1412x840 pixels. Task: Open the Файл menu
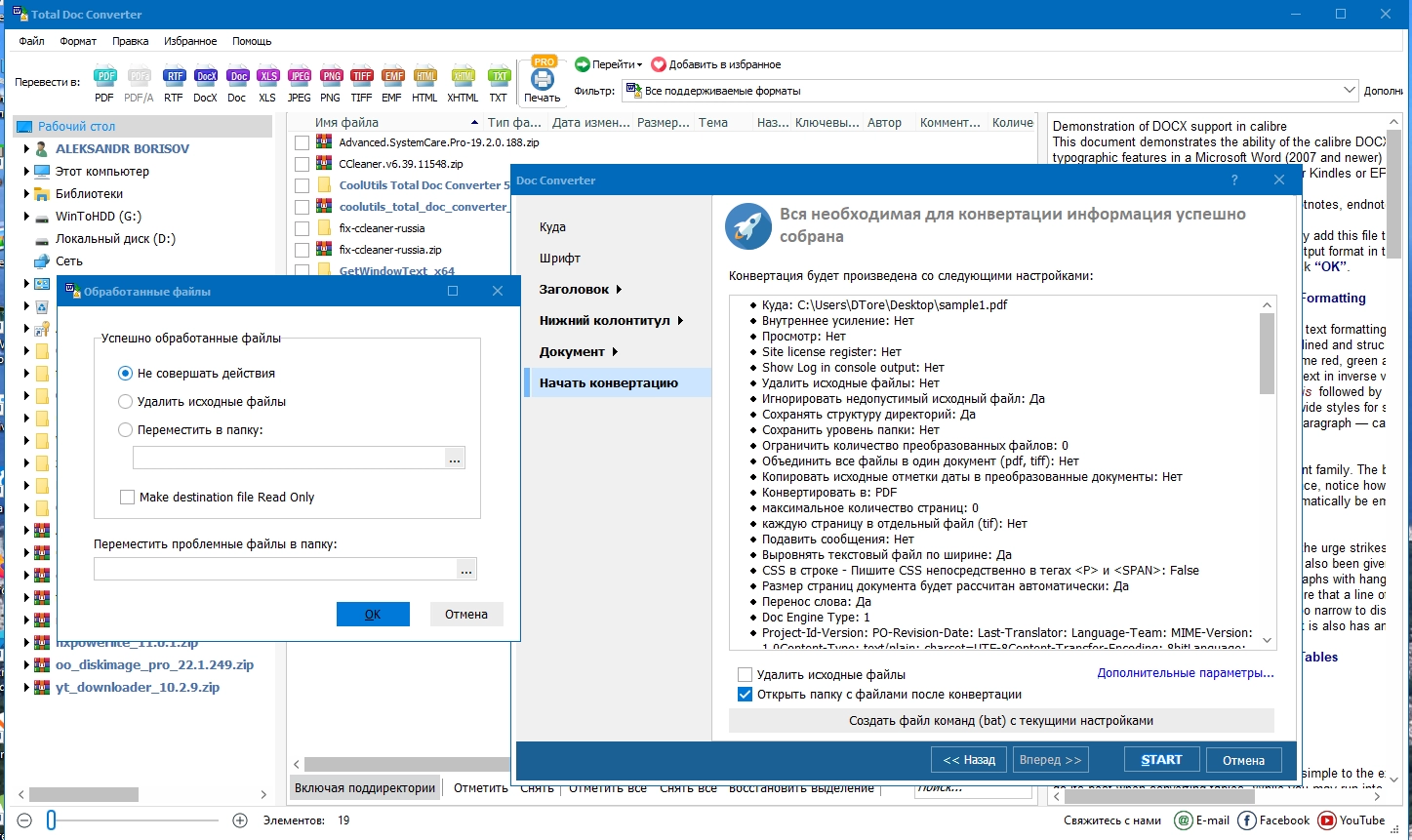point(31,41)
